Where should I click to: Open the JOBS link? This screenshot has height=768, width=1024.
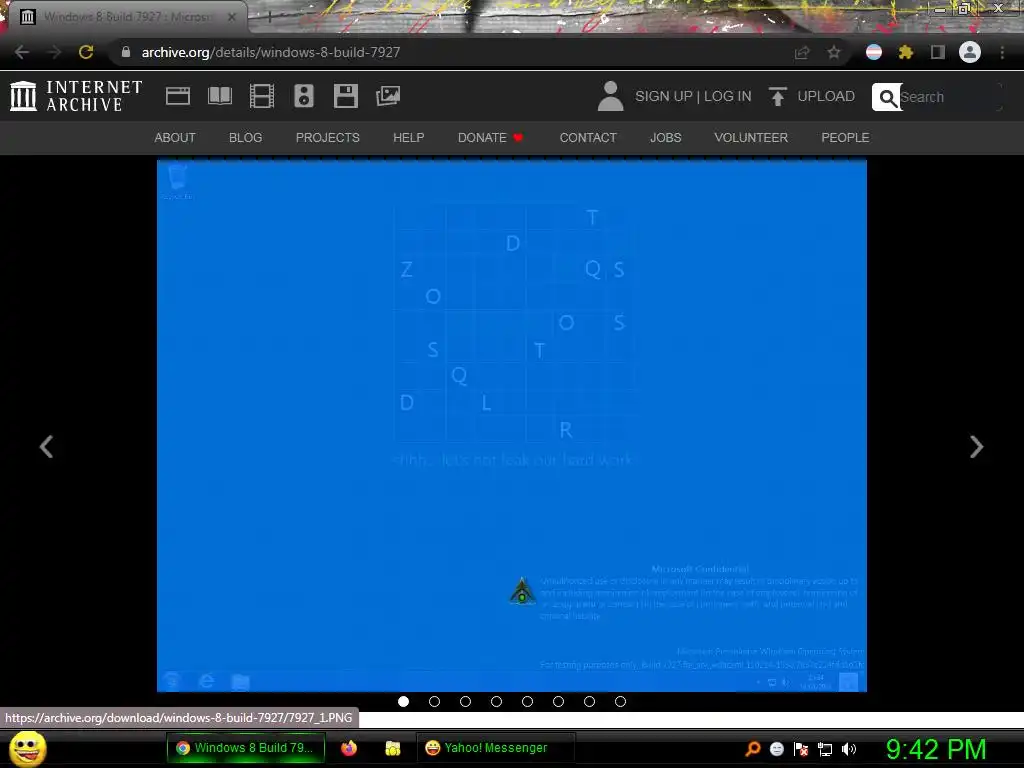[x=665, y=138]
